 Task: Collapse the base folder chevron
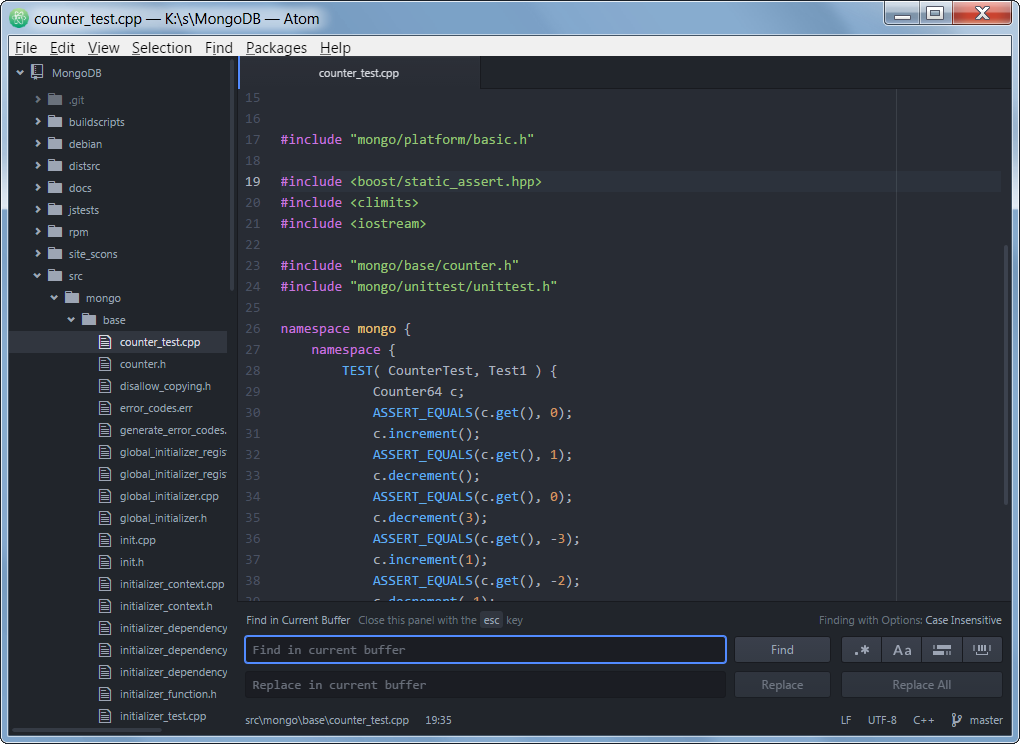click(x=72, y=320)
